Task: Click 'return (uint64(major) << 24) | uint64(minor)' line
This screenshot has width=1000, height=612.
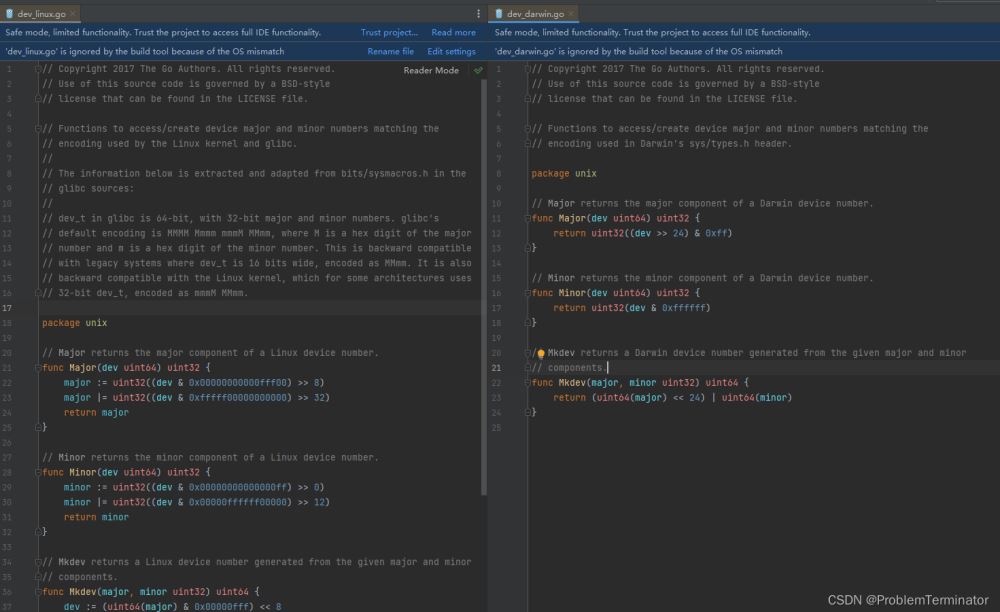Action: [x=672, y=398]
